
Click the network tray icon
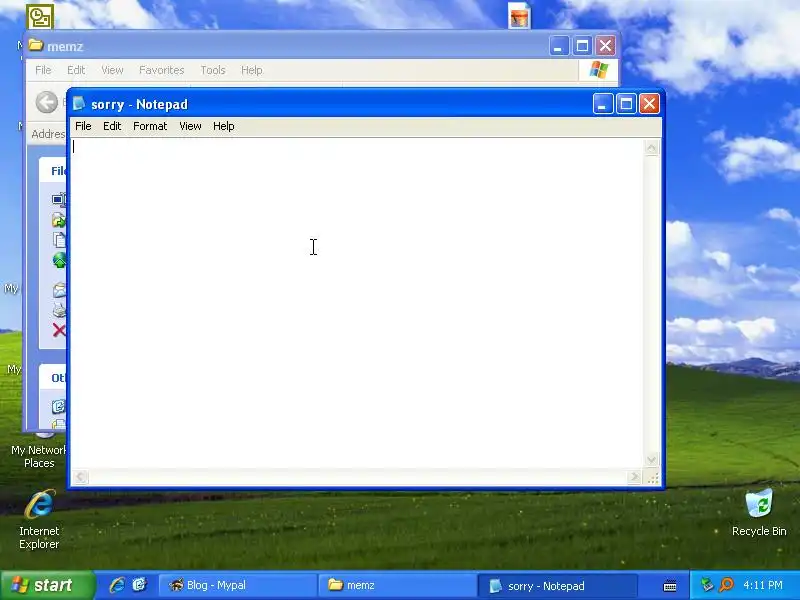(707, 585)
